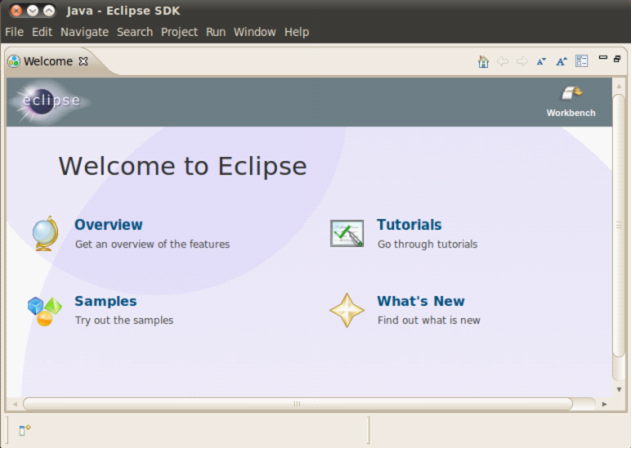Go to Workbench via arrow icon
The image size is (632, 449).
coord(572,93)
